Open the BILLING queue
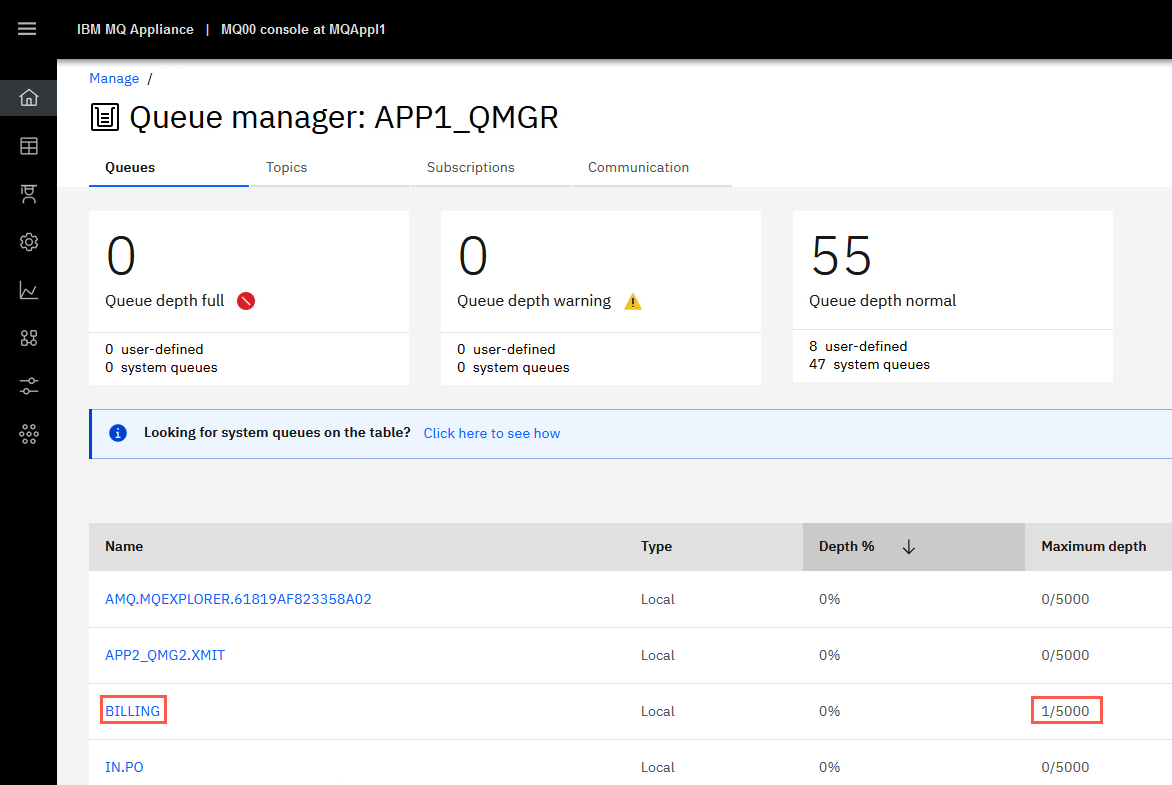The image size is (1172, 785). (132, 711)
